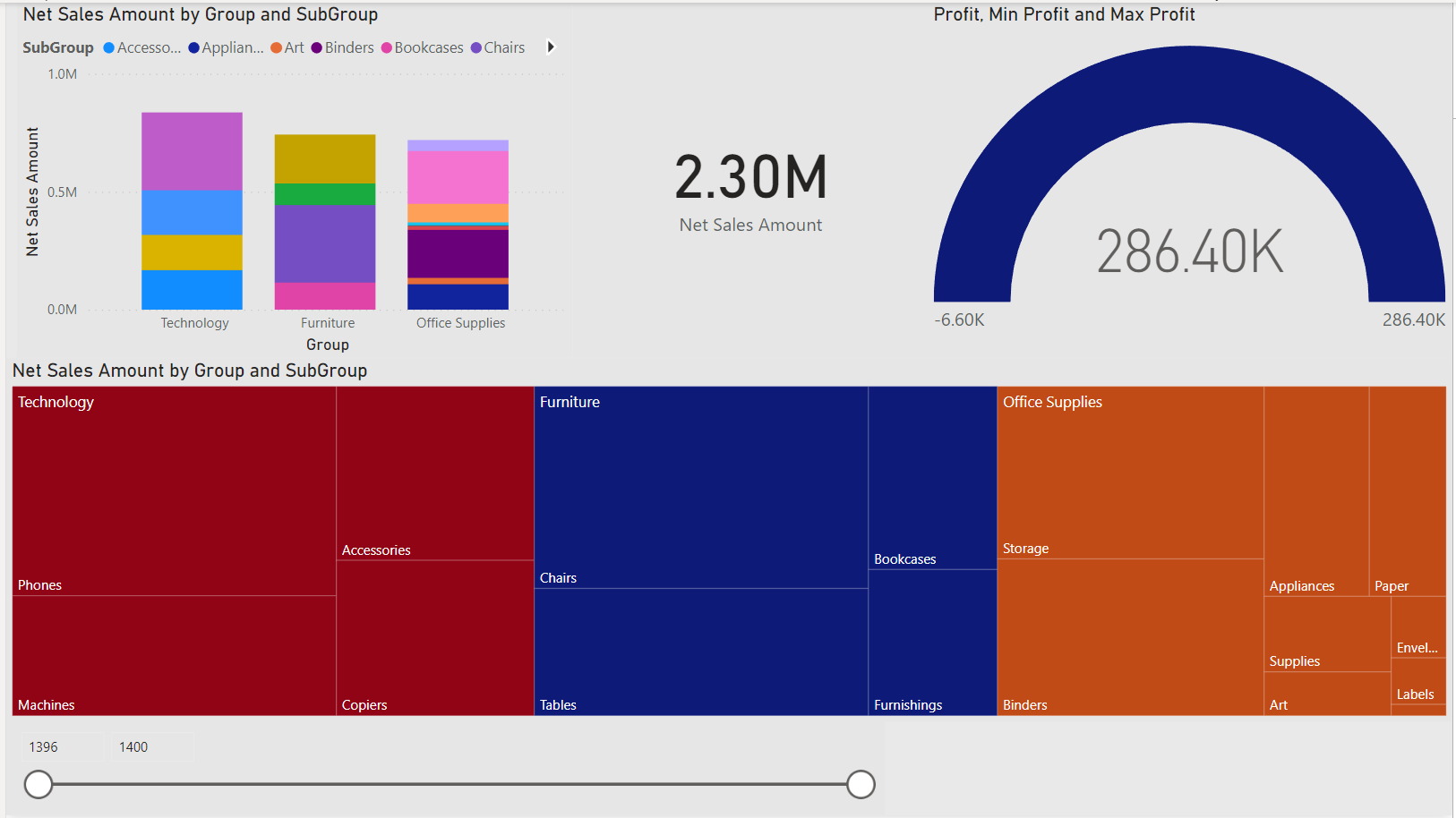The image size is (1456, 818).
Task: Click the end value field showing 1400
Action: [153, 747]
